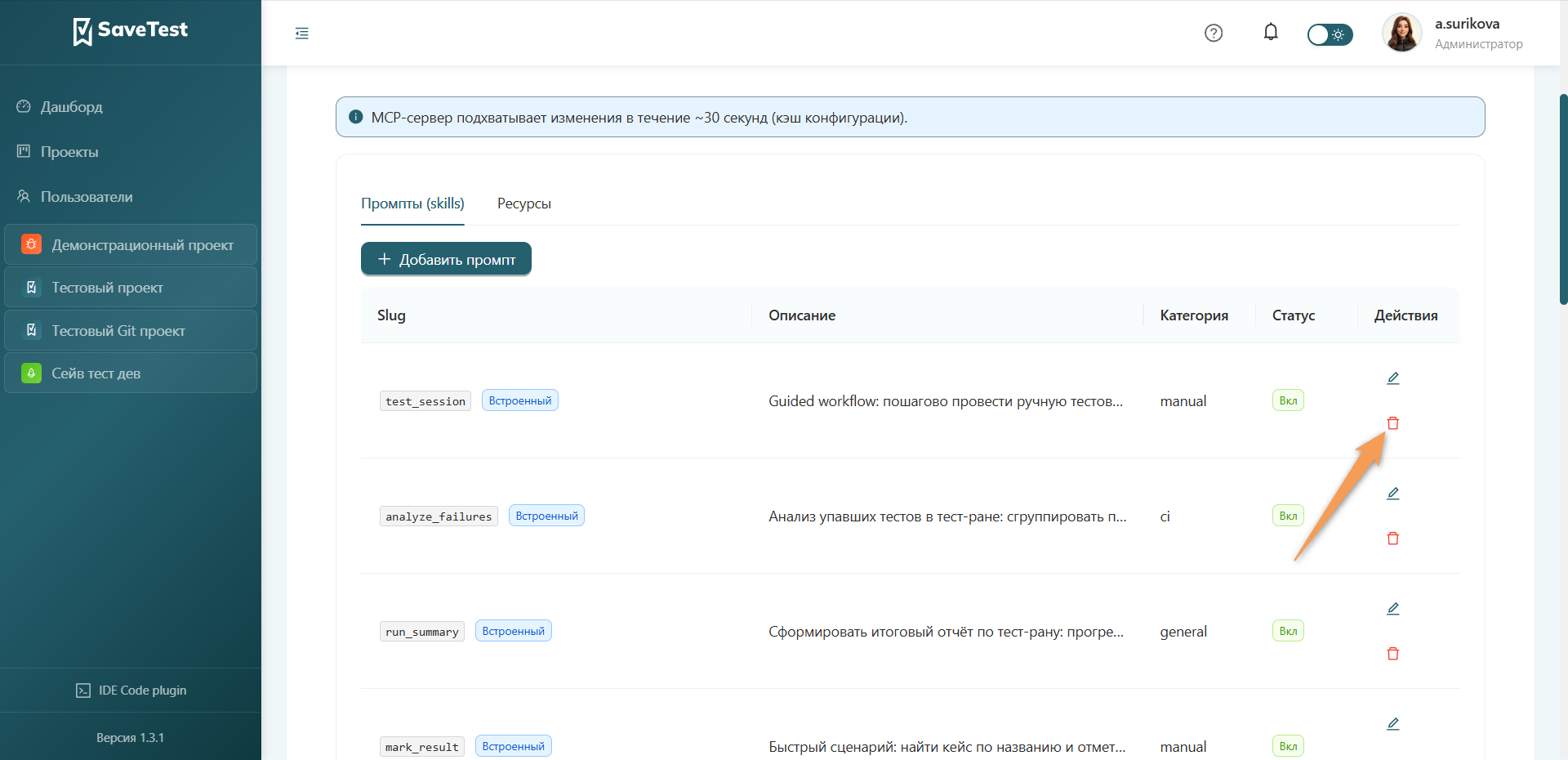
Task: Collapse sidebar with the menu fold icon
Action: click(x=302, y=34)
